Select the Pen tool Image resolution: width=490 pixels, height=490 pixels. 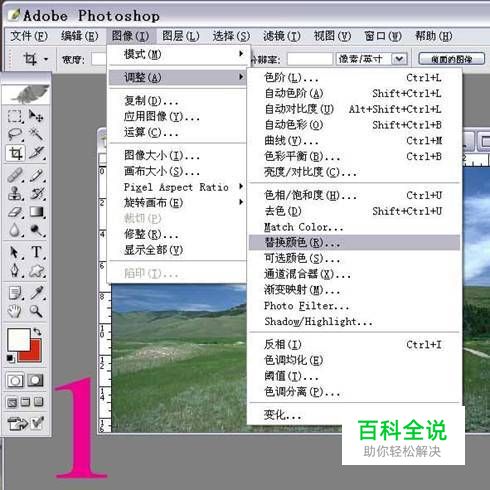tap(15, 271)
